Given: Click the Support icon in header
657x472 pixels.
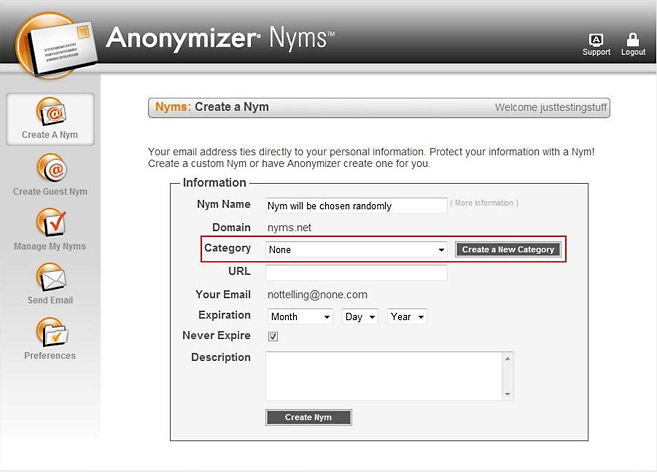Looking at the screenshot, I should click(596, 39).
